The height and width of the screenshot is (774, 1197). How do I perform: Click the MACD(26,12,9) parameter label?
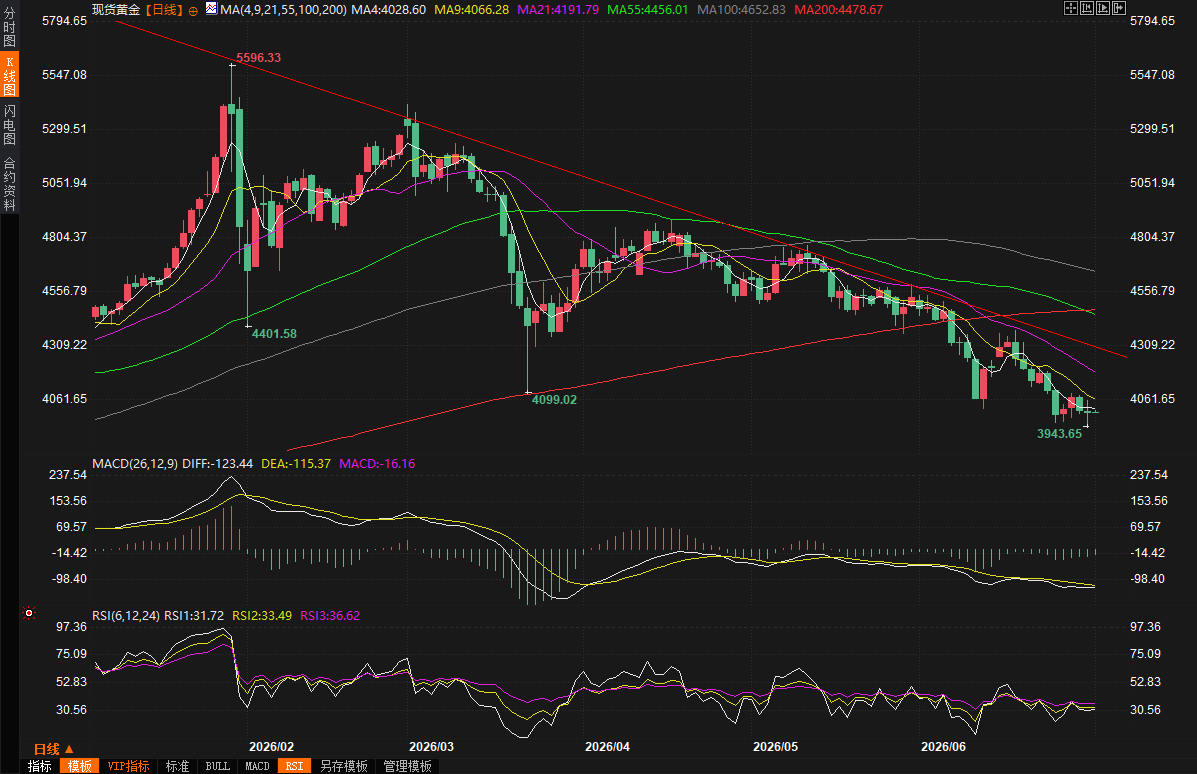(135, 463)
